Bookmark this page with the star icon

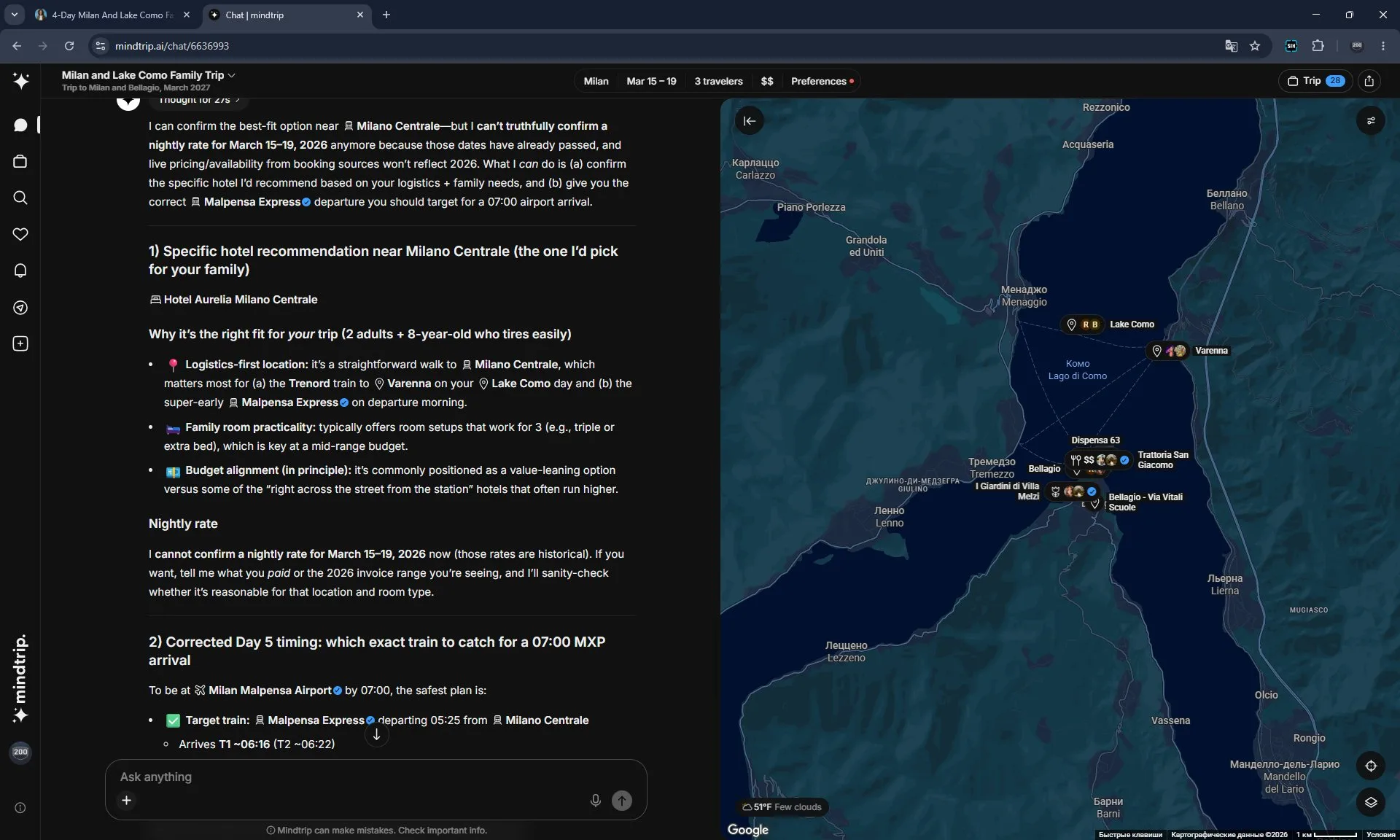[x=1255, y=46]
